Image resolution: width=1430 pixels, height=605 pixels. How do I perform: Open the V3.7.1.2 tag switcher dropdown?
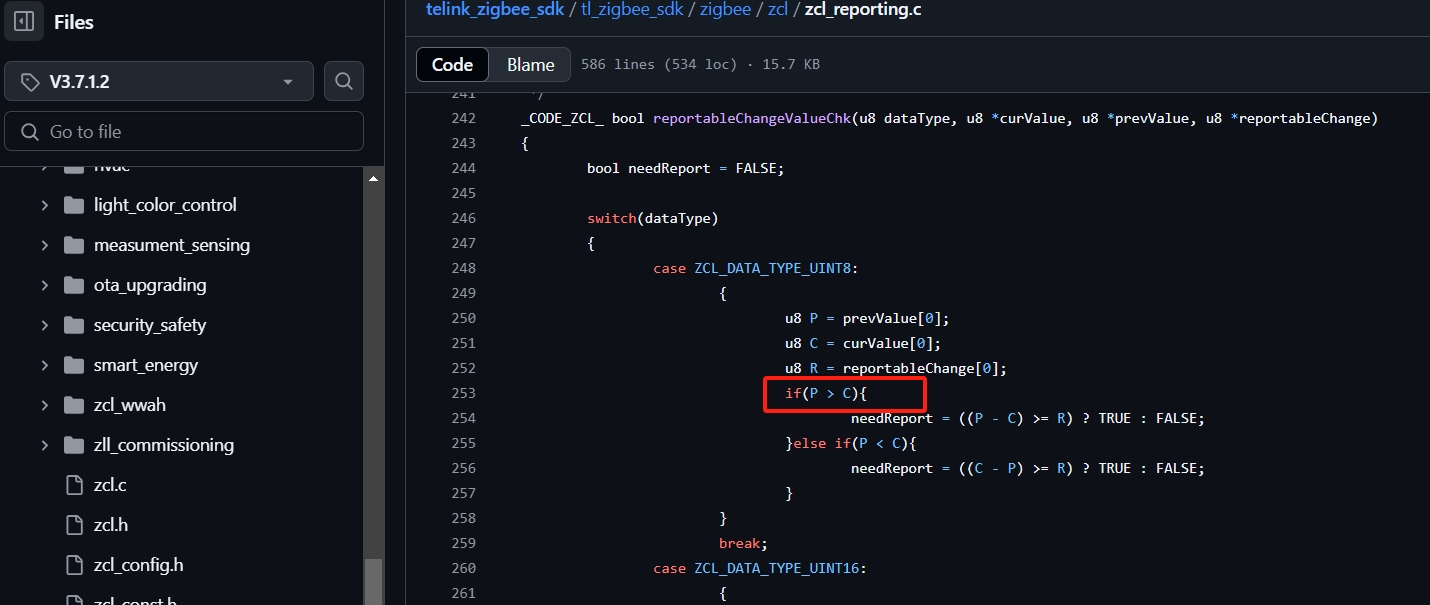159,81
